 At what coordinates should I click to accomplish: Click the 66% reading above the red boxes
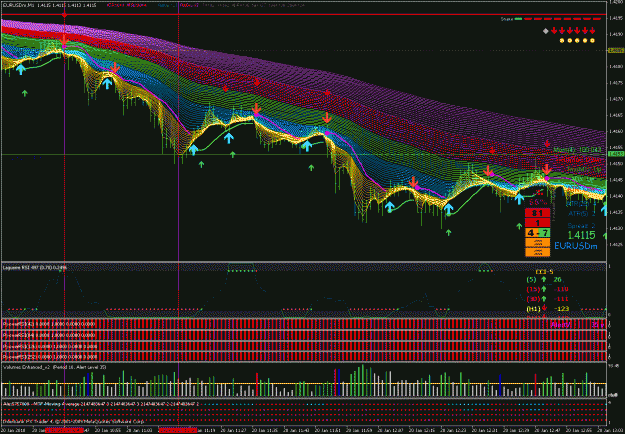click(x=538, y=202)
